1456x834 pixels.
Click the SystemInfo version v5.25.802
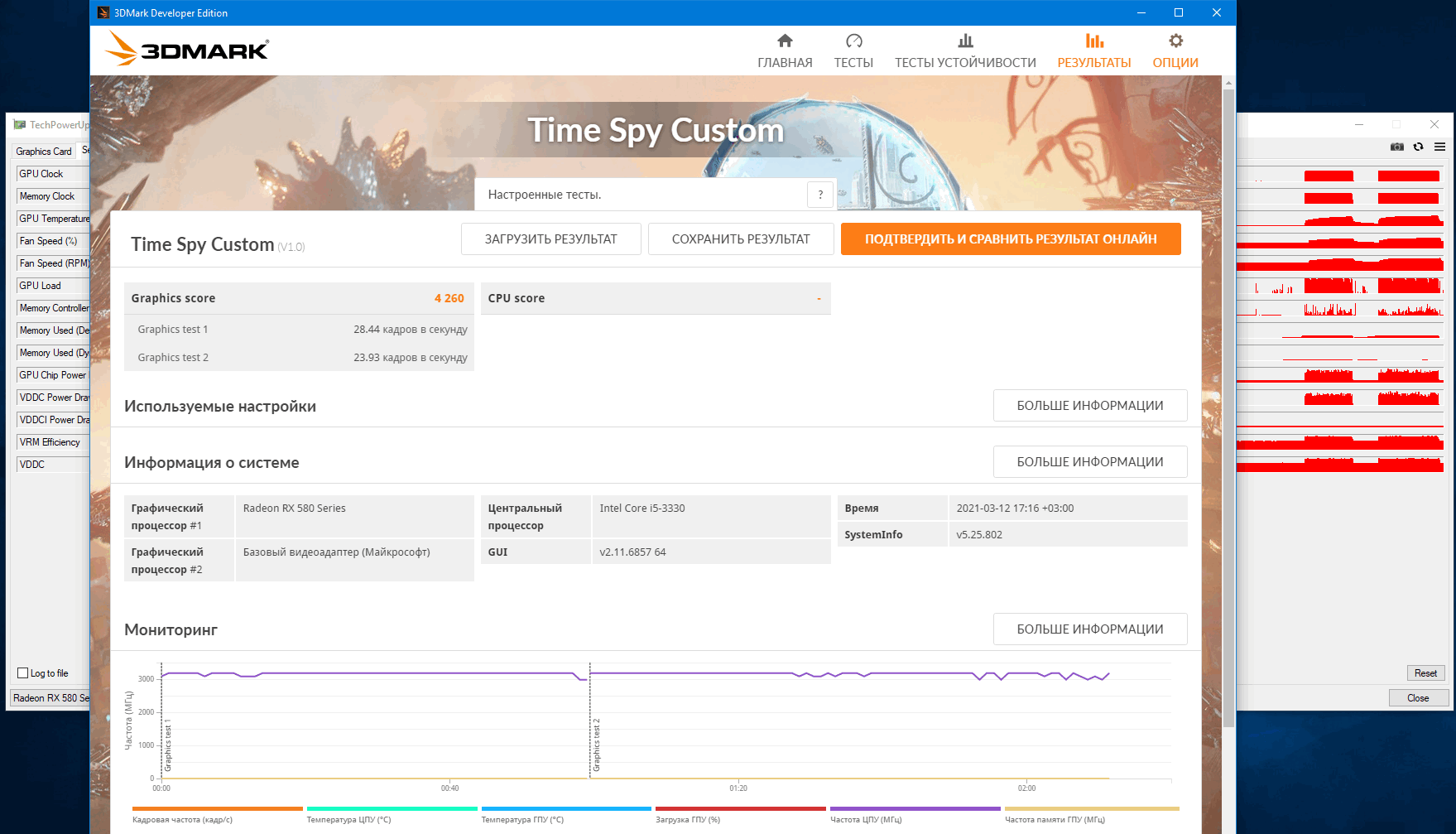pyautogui.click(x=979, y=535)
